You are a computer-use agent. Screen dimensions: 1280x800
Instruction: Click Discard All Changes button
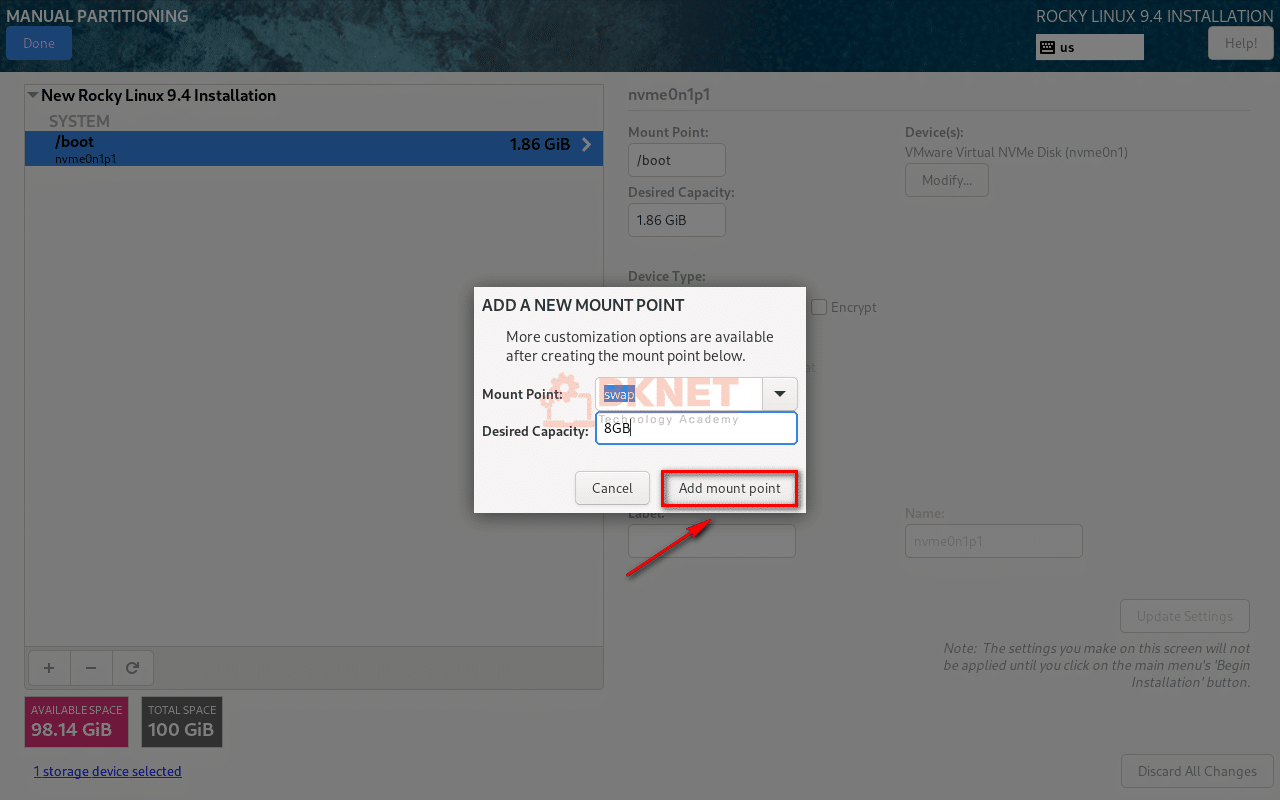(x=1197, y=771)
